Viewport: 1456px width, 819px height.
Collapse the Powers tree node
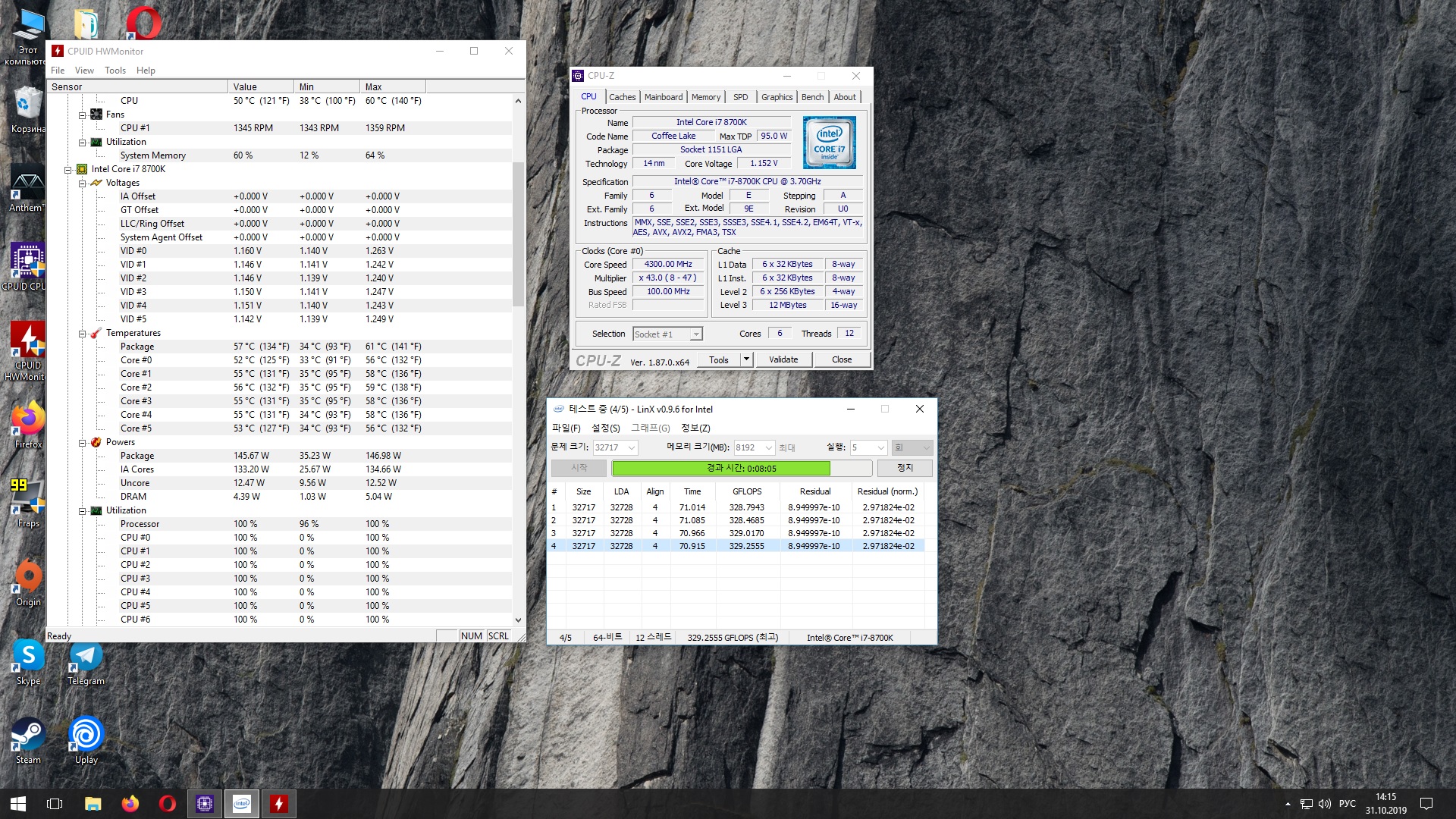coord(82,443)
